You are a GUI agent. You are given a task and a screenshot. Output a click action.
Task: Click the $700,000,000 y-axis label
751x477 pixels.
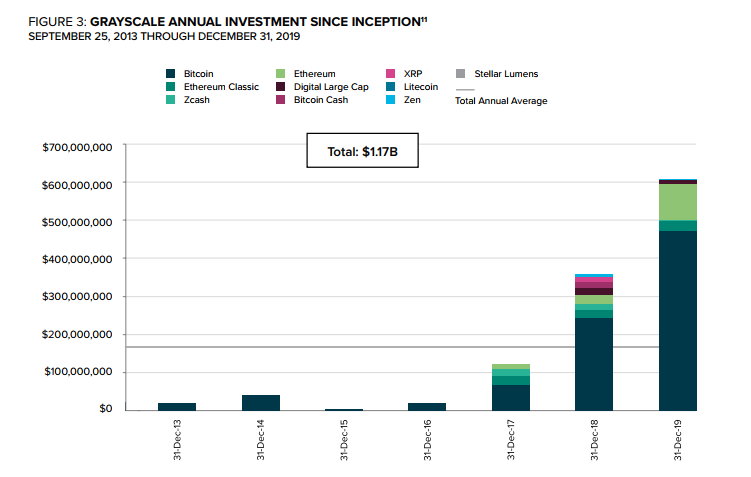[76, 147]
